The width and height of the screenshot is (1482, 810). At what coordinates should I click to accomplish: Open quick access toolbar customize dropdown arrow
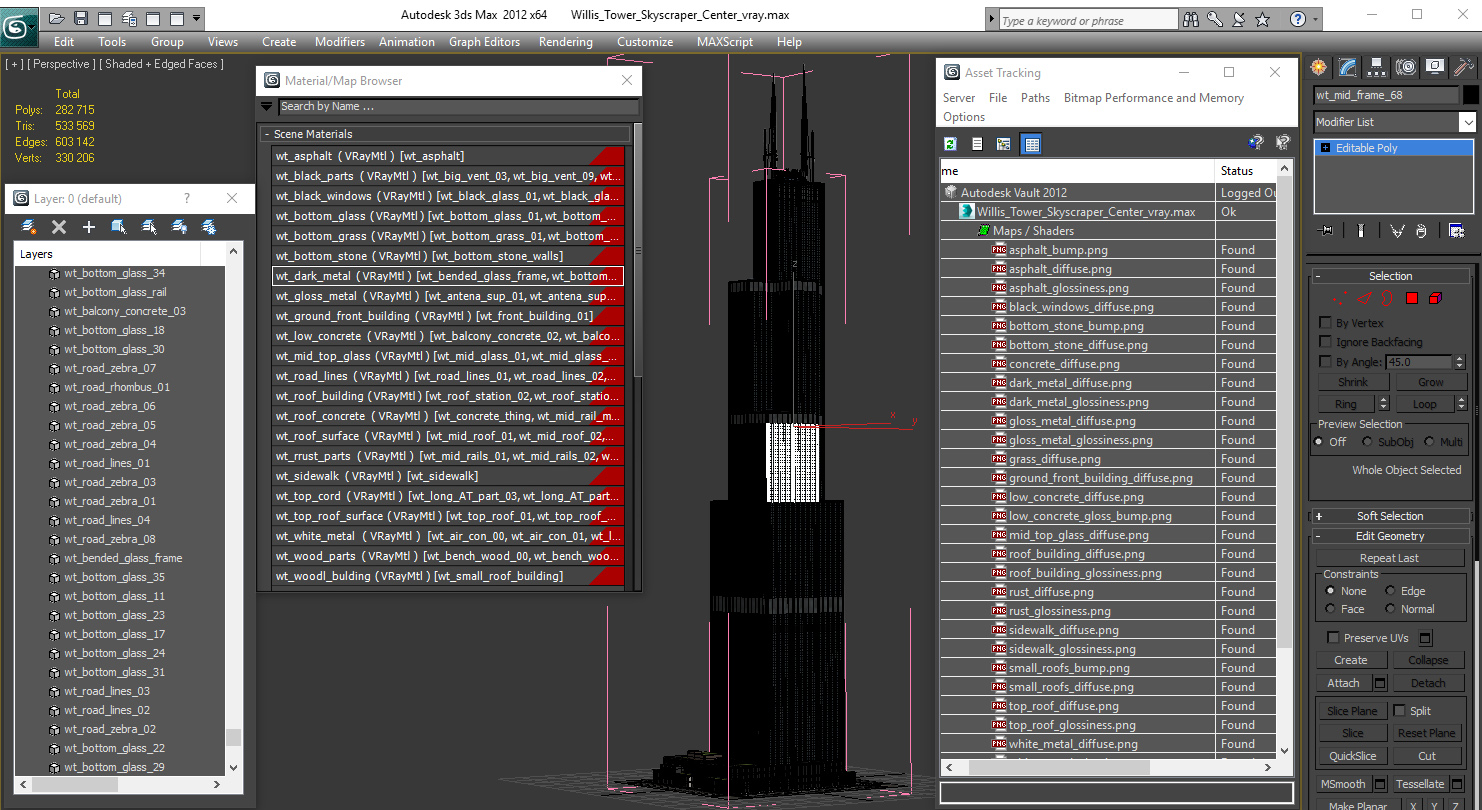tap(197, 18)
